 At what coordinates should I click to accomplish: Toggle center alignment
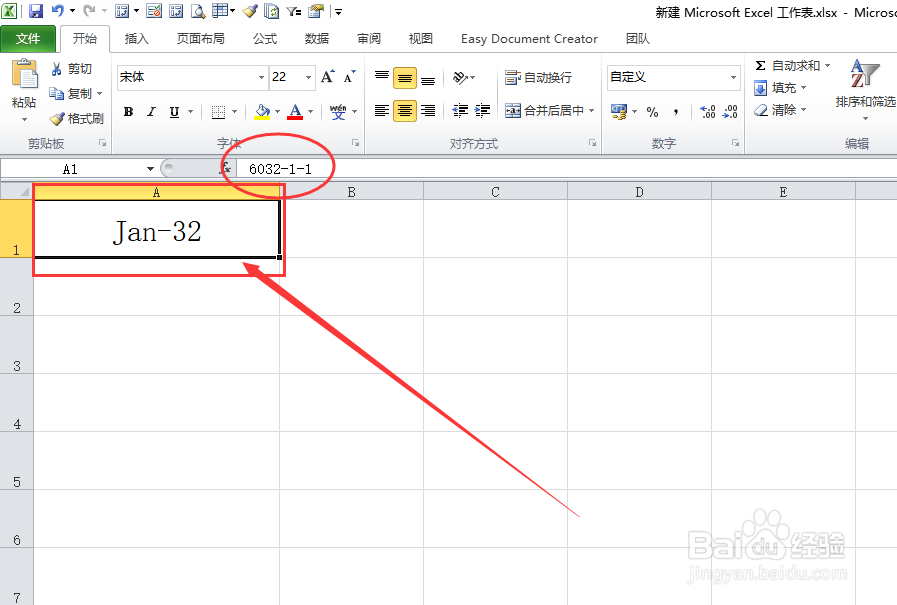pos(404,111)
